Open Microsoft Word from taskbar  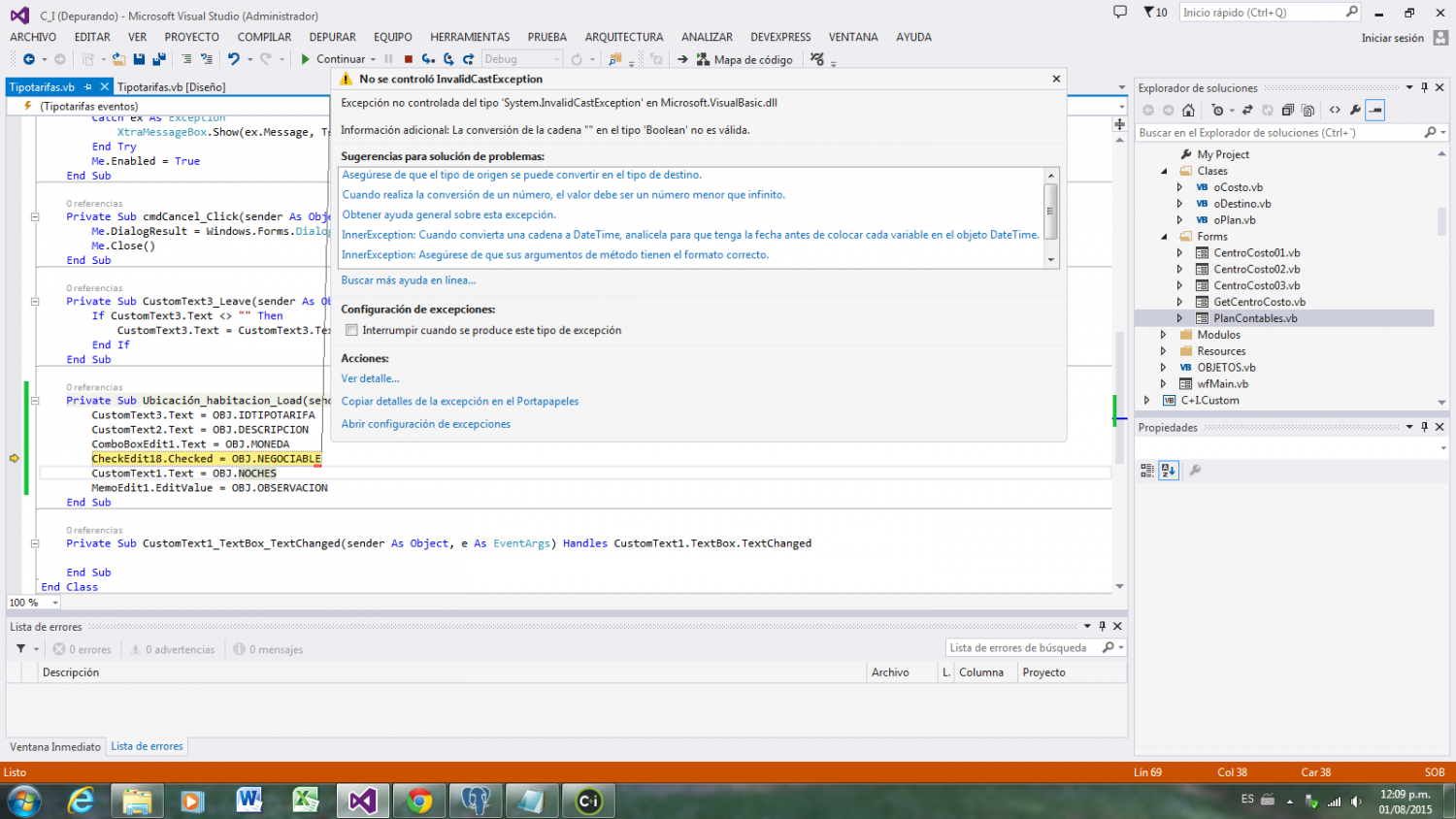click(248, 801)
